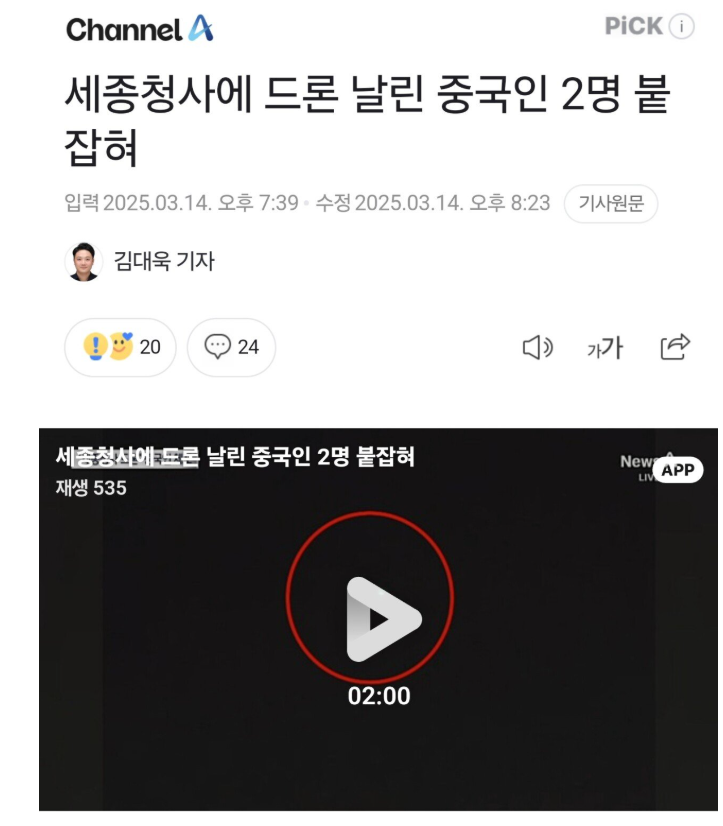Open the Channel A logo link
This screenshot has height=826, width=723.
point(140,28)
